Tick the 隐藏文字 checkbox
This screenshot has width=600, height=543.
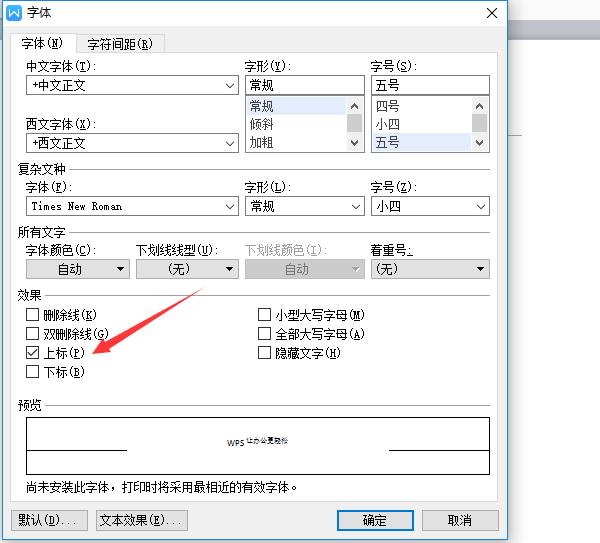265,353
